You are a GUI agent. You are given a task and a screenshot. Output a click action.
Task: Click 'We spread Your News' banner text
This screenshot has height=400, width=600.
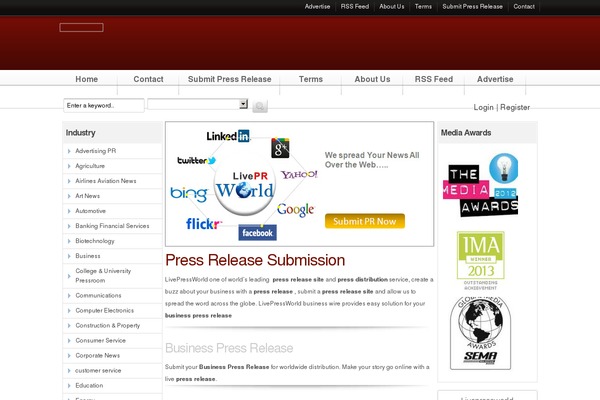coord(372,160)
